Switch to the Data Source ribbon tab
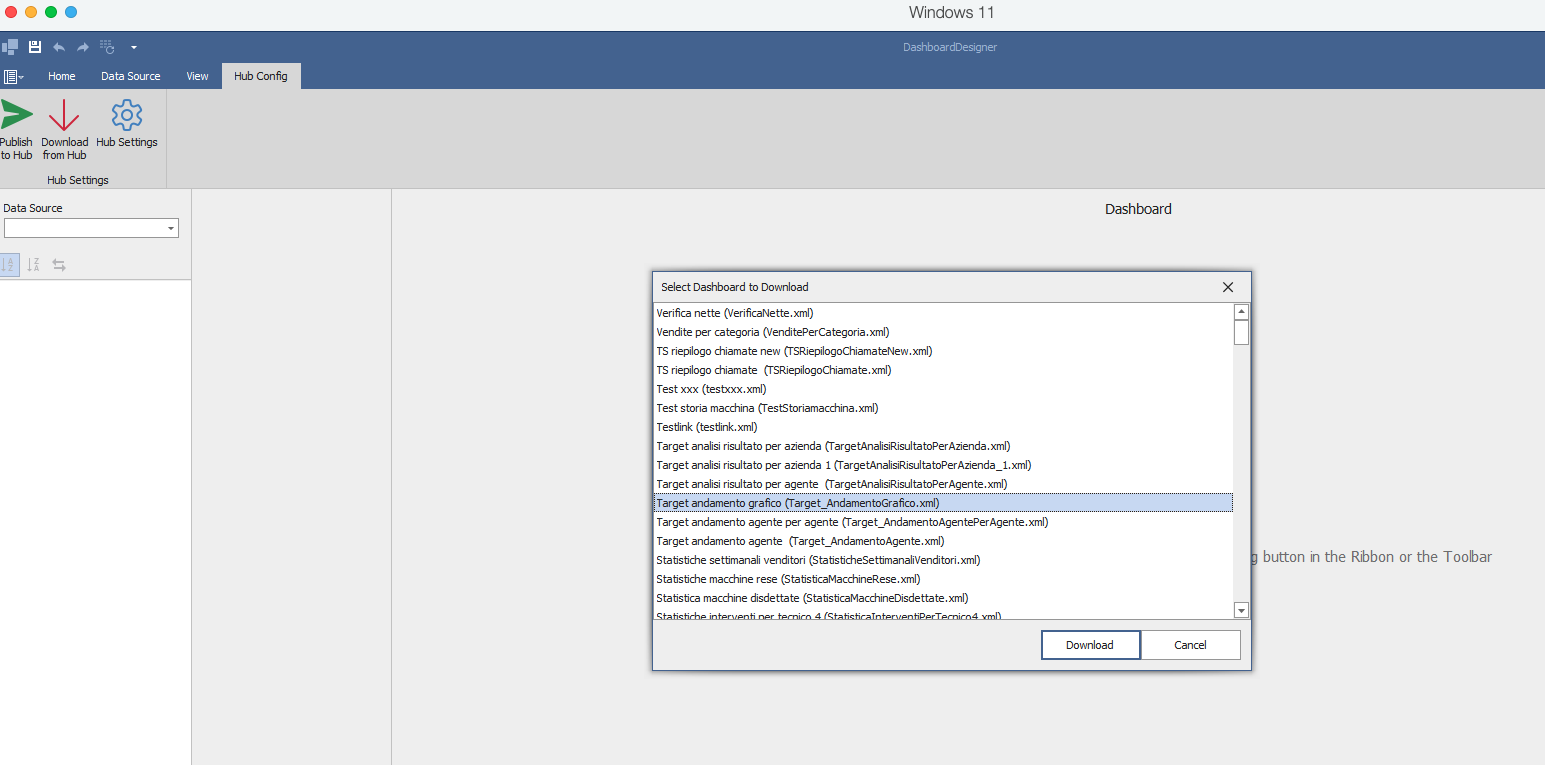Screen dimensions: 1545x765 pos(131,76)
